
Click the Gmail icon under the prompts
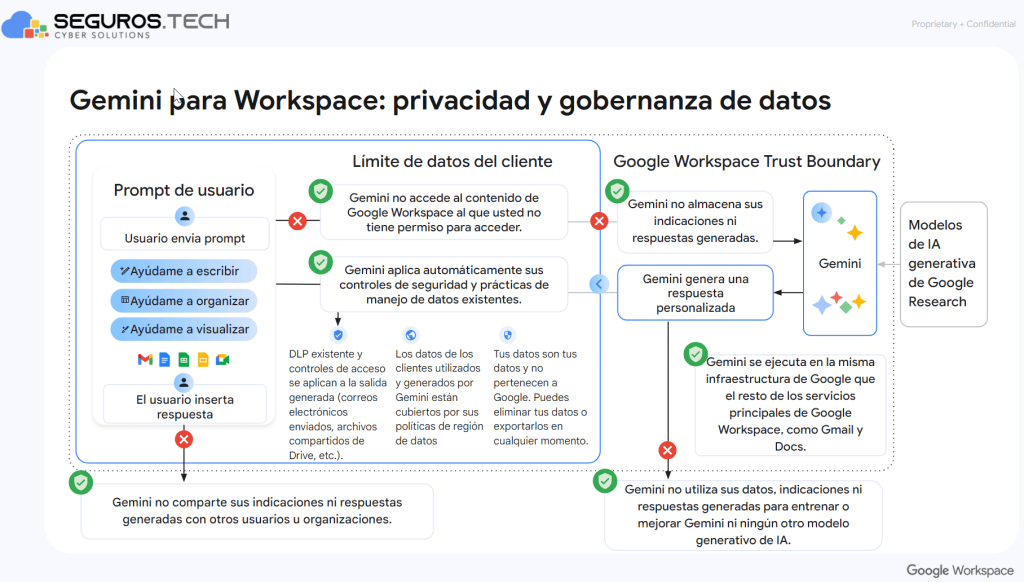pyautogui.click(x=145, y=359)
